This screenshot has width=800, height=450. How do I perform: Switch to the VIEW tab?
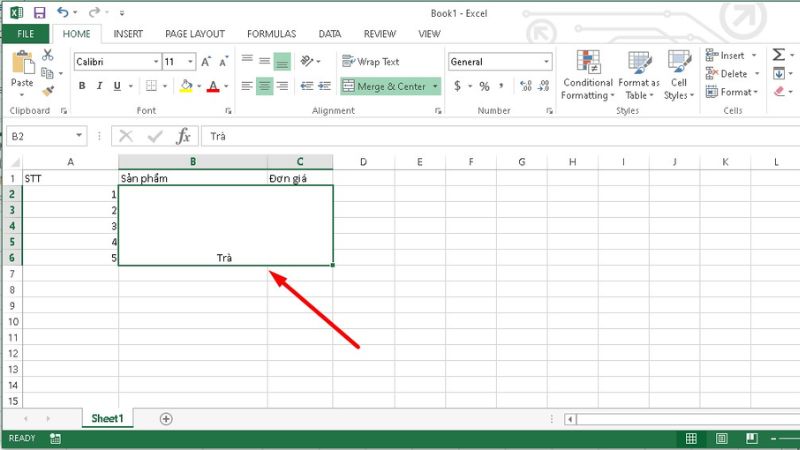click(429, 34)
